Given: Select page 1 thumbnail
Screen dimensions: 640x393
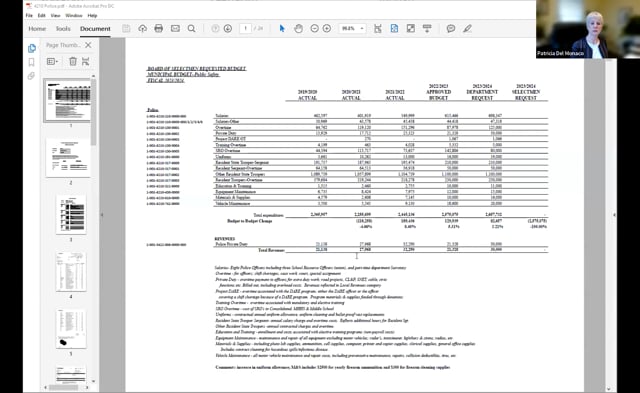Looking at the screenshot, I should click(x=67, y=100).
